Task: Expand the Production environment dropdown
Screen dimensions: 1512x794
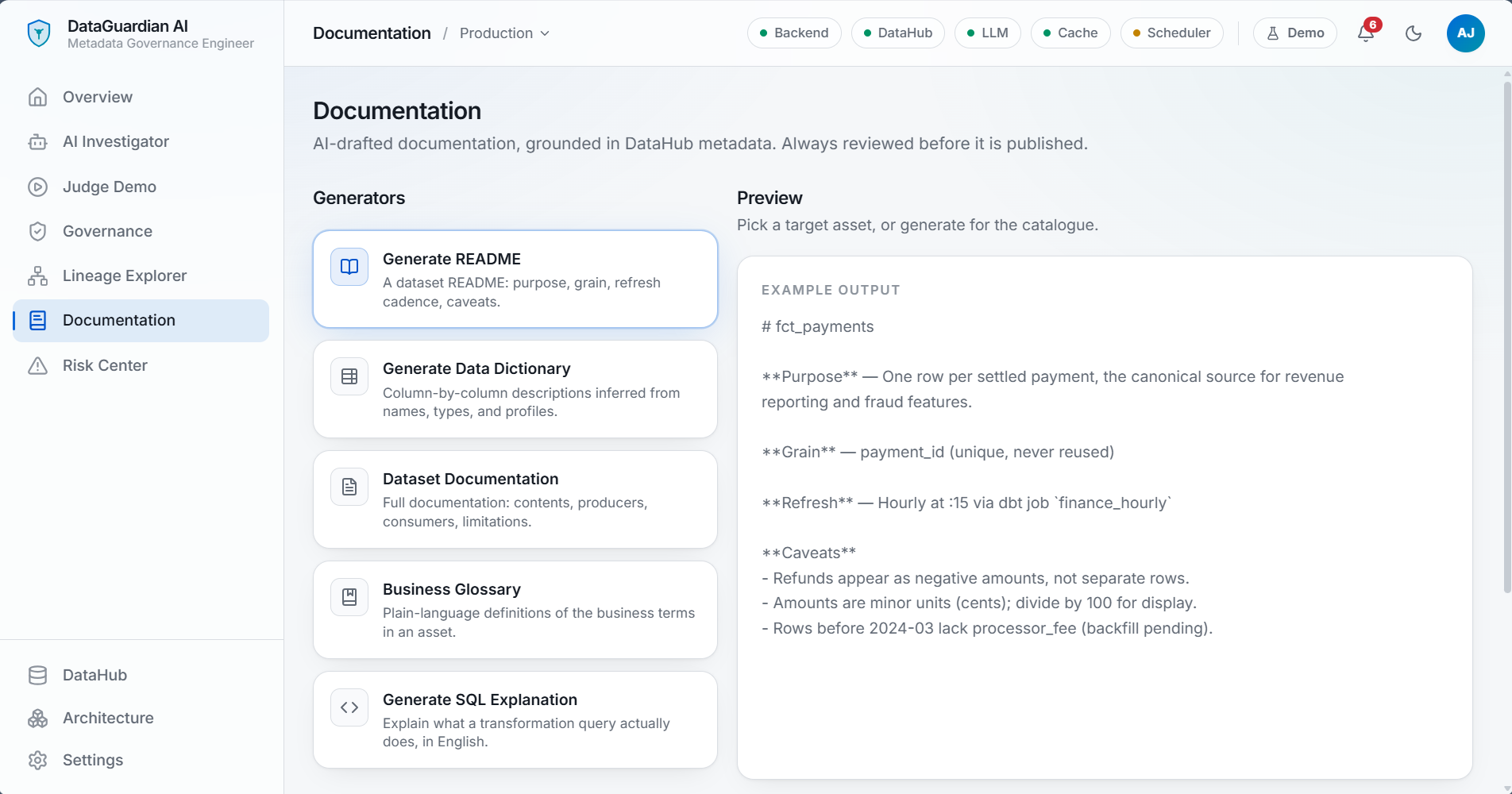Action: click(505, 33)
